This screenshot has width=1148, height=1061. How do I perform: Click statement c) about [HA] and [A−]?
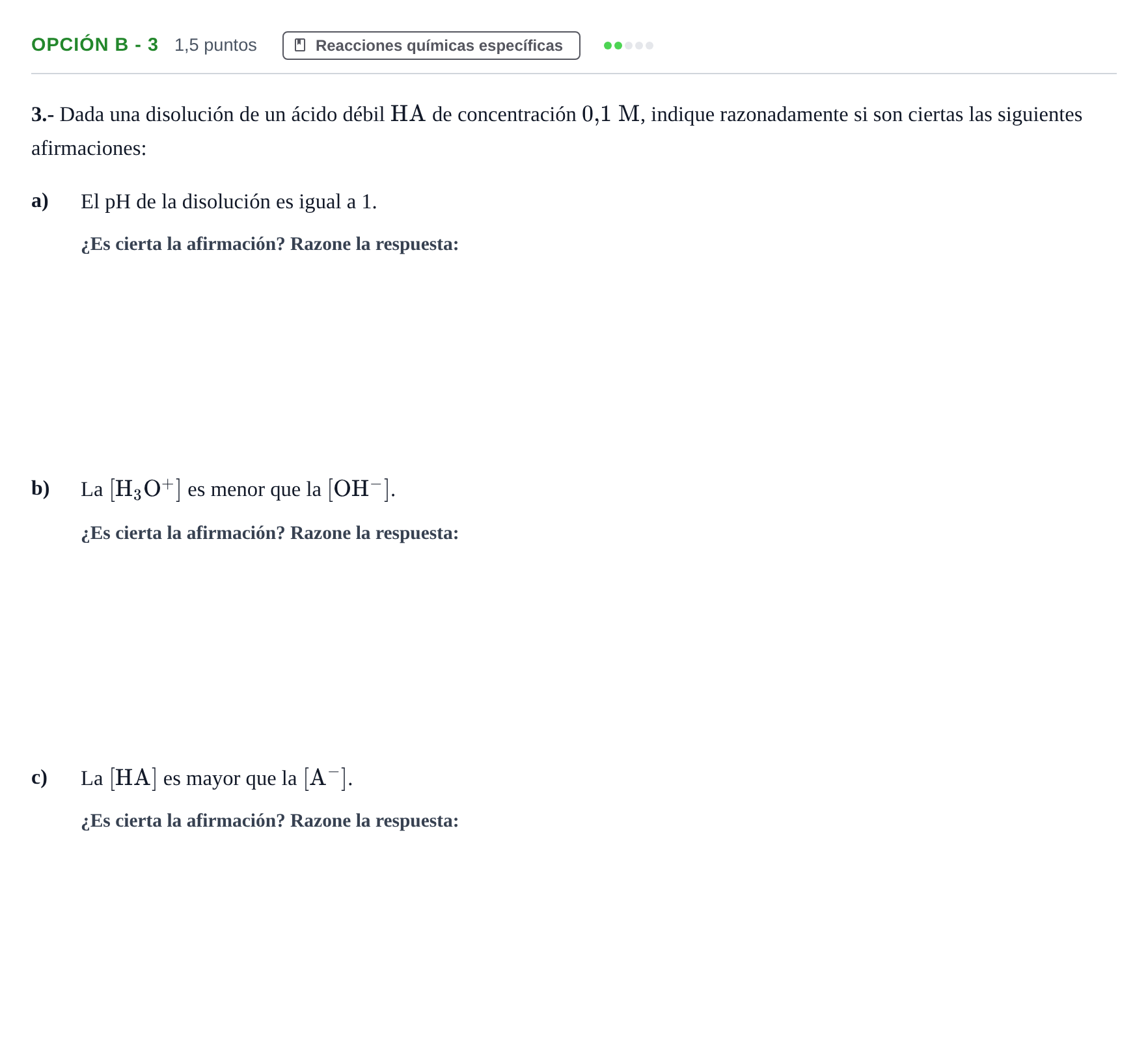217,778
